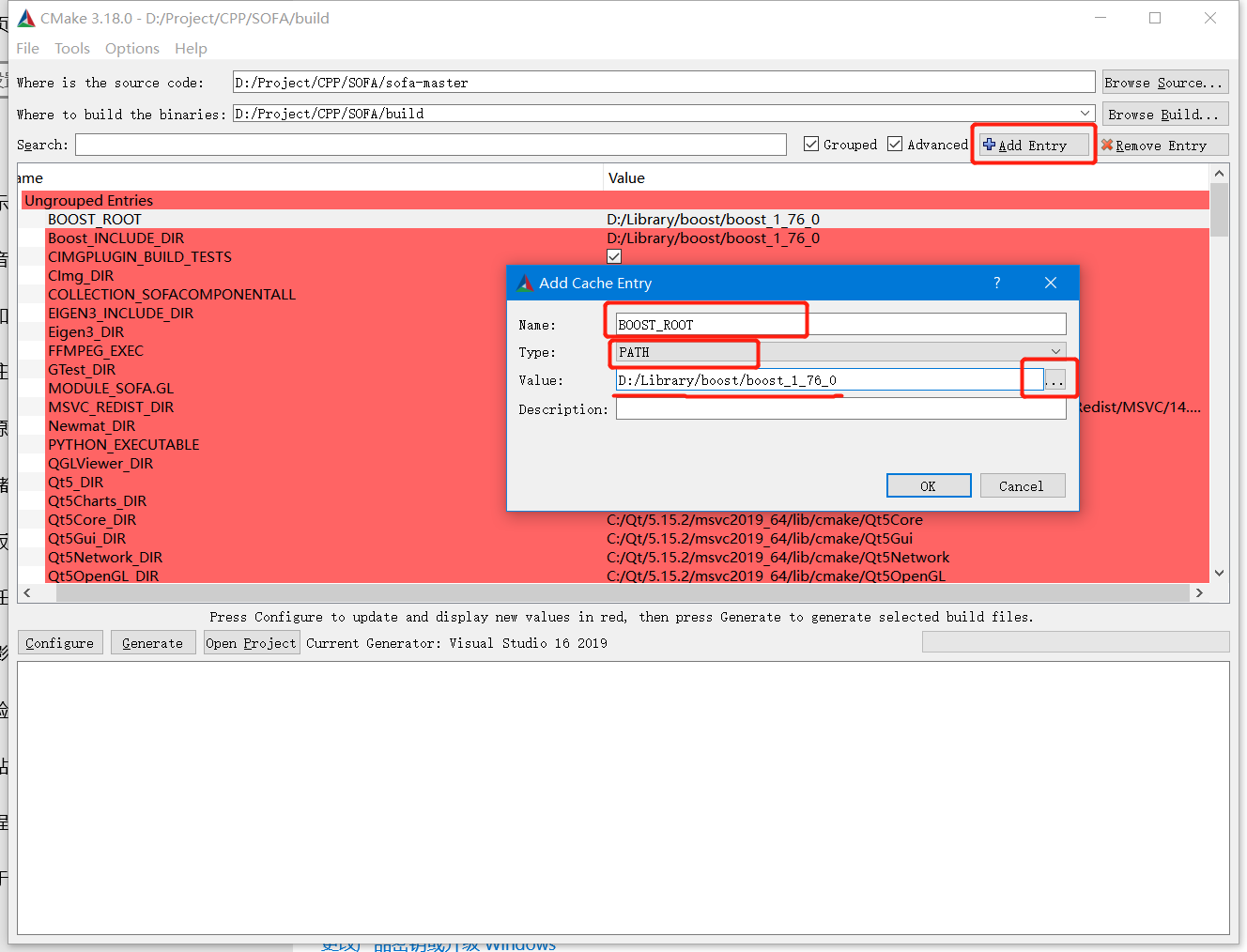Open the file browser with the '...' button
Viewport: 1247px width, 952px height.
coord(1055,378)
